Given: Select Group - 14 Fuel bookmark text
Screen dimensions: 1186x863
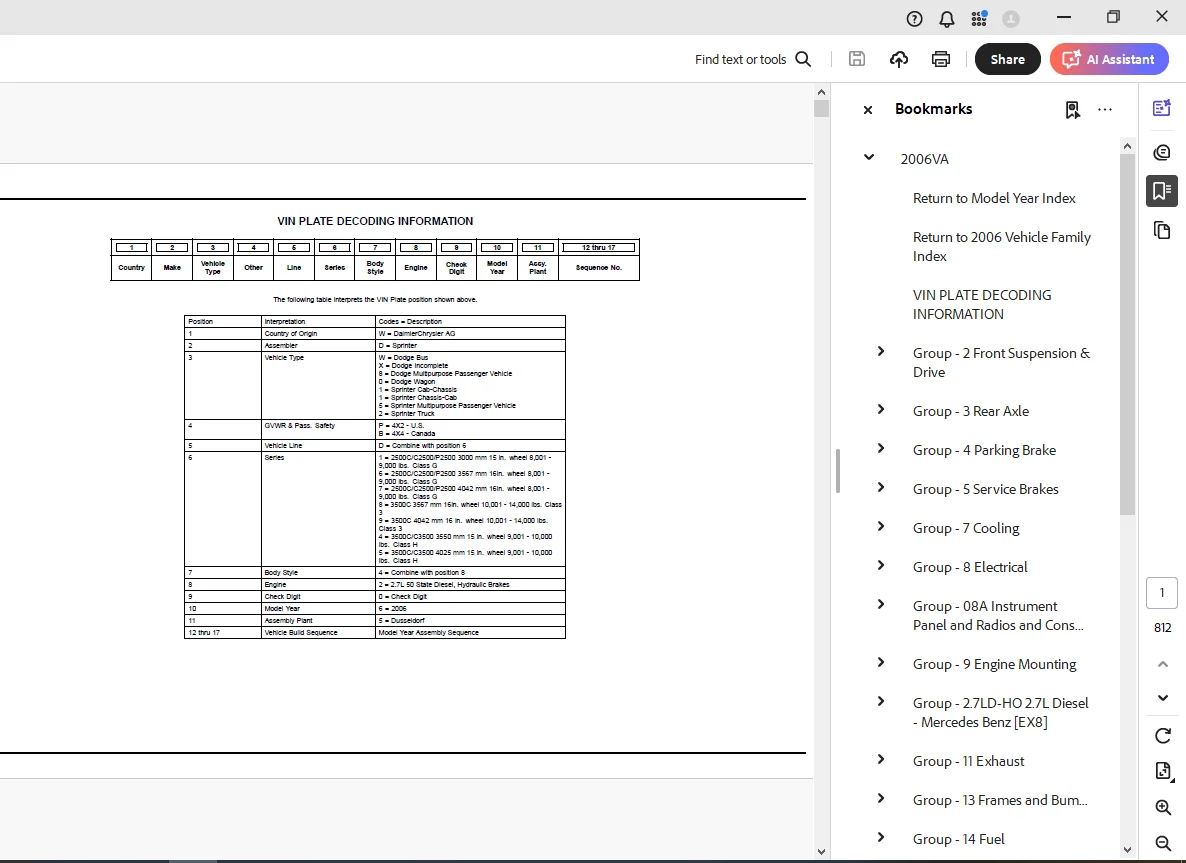Looking at the screenshot, I should coord(958,839).
